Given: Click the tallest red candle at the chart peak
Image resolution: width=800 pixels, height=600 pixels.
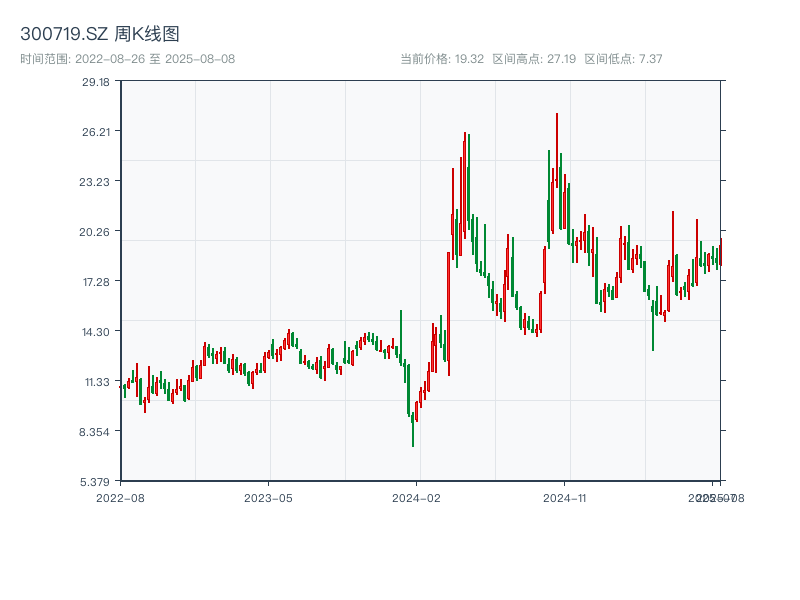Looking at the screenshot, I should [557, 160].
